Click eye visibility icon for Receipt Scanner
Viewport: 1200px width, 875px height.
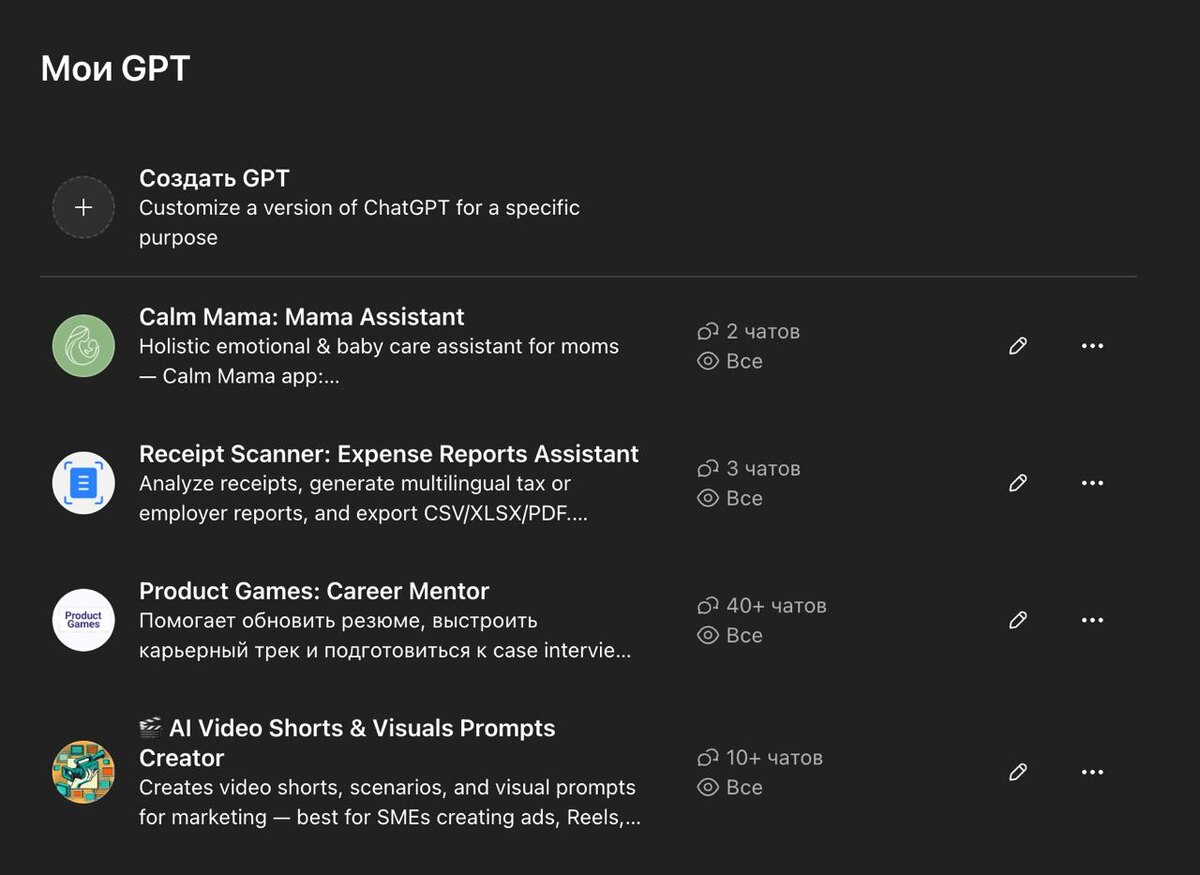708,498
